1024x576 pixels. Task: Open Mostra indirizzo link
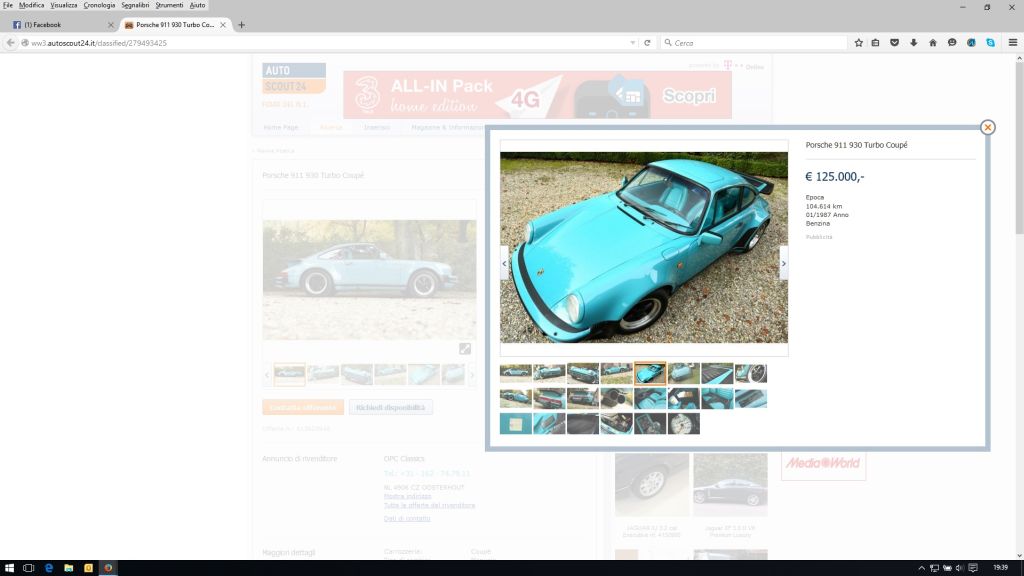[408, 496]
